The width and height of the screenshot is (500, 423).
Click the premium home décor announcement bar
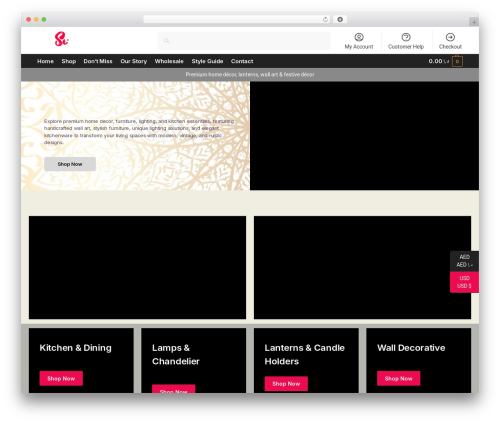(x=250, y=75)
